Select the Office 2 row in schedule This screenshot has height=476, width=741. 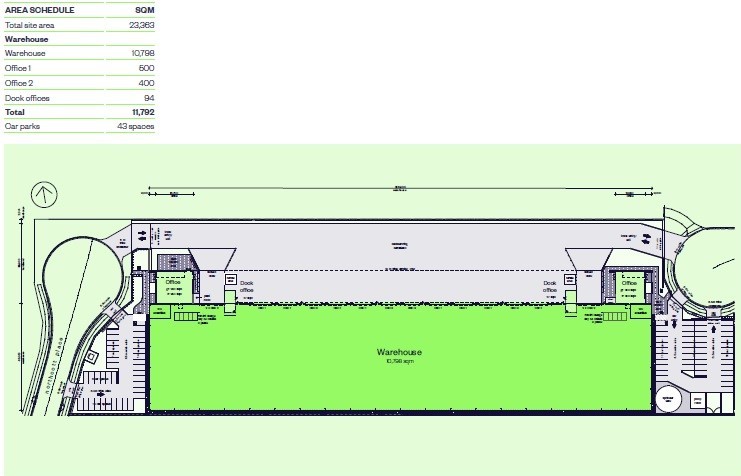pos(79,83)
